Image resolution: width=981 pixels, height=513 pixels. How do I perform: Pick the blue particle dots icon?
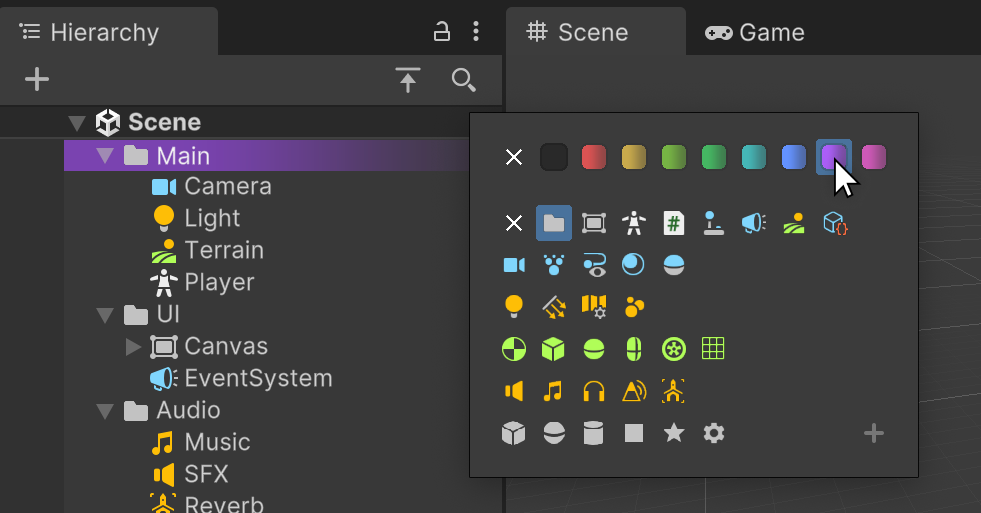(x=554, y=265)
